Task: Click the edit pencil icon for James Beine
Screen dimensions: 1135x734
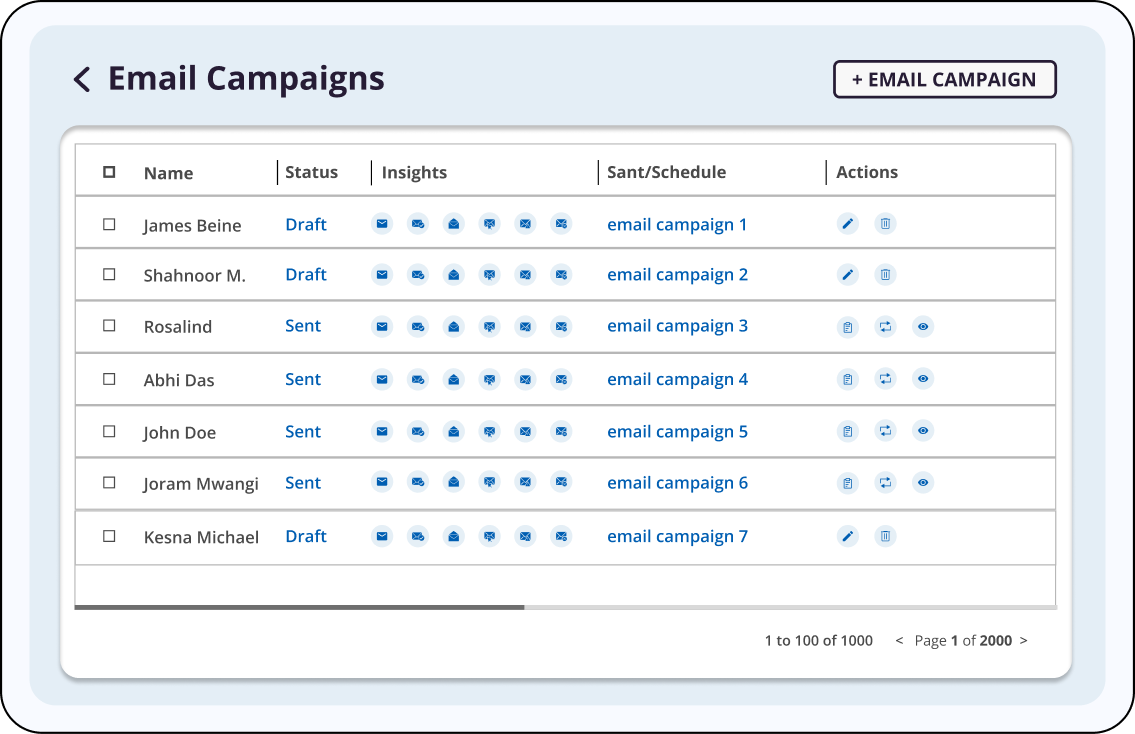Action: click(x=848, y=224)
